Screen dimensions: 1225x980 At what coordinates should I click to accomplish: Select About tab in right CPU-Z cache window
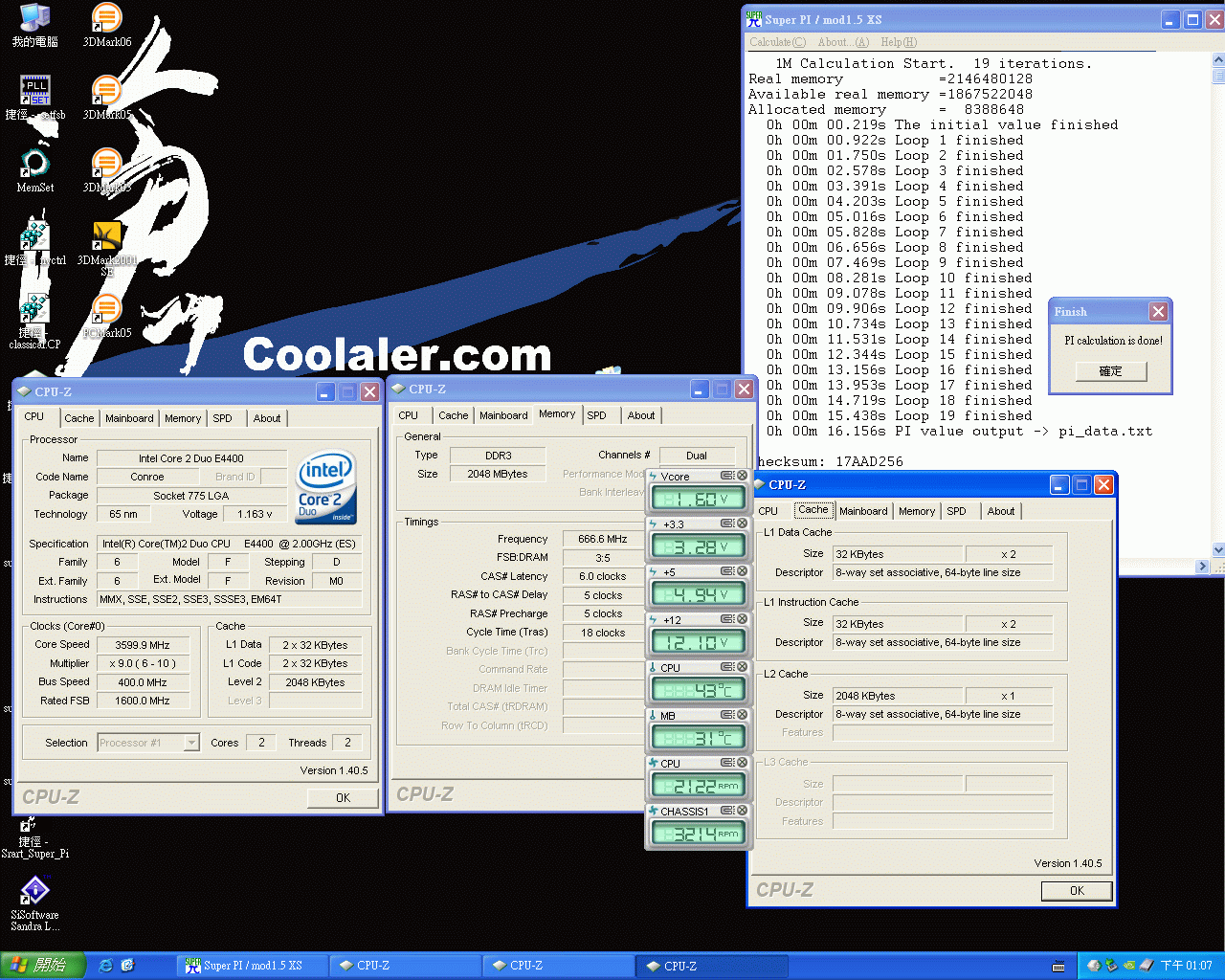pos(1001,511)
